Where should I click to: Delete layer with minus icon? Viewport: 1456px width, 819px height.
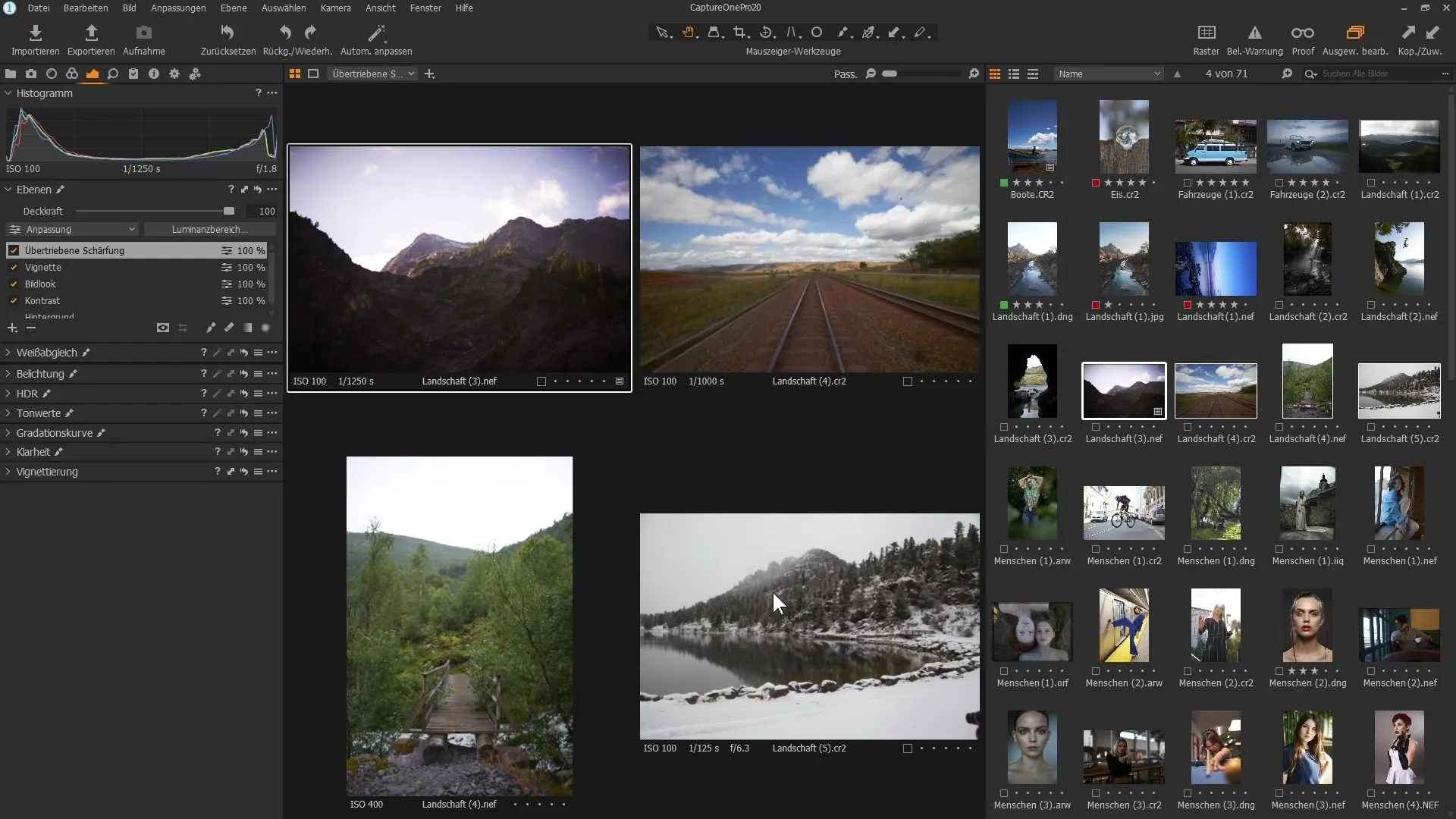pyautogui.click(x=31, y=328)
